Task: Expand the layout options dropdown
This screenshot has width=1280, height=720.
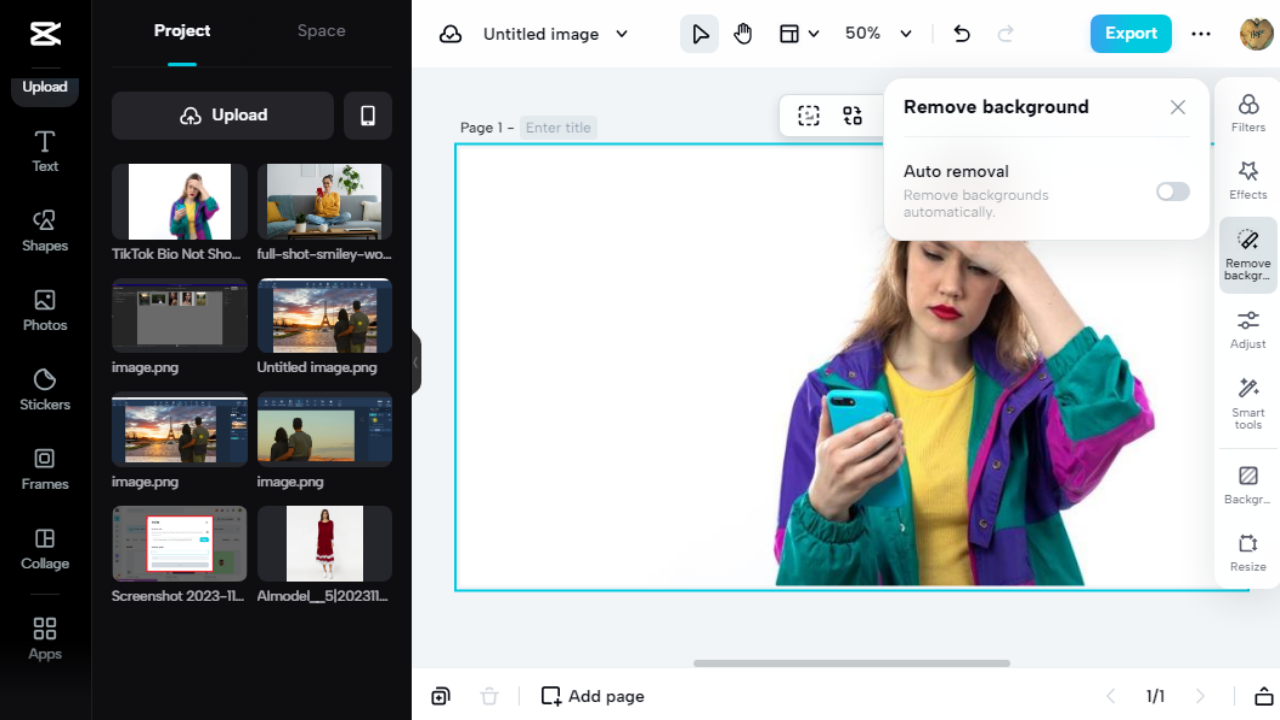Action: pos(799,34)
